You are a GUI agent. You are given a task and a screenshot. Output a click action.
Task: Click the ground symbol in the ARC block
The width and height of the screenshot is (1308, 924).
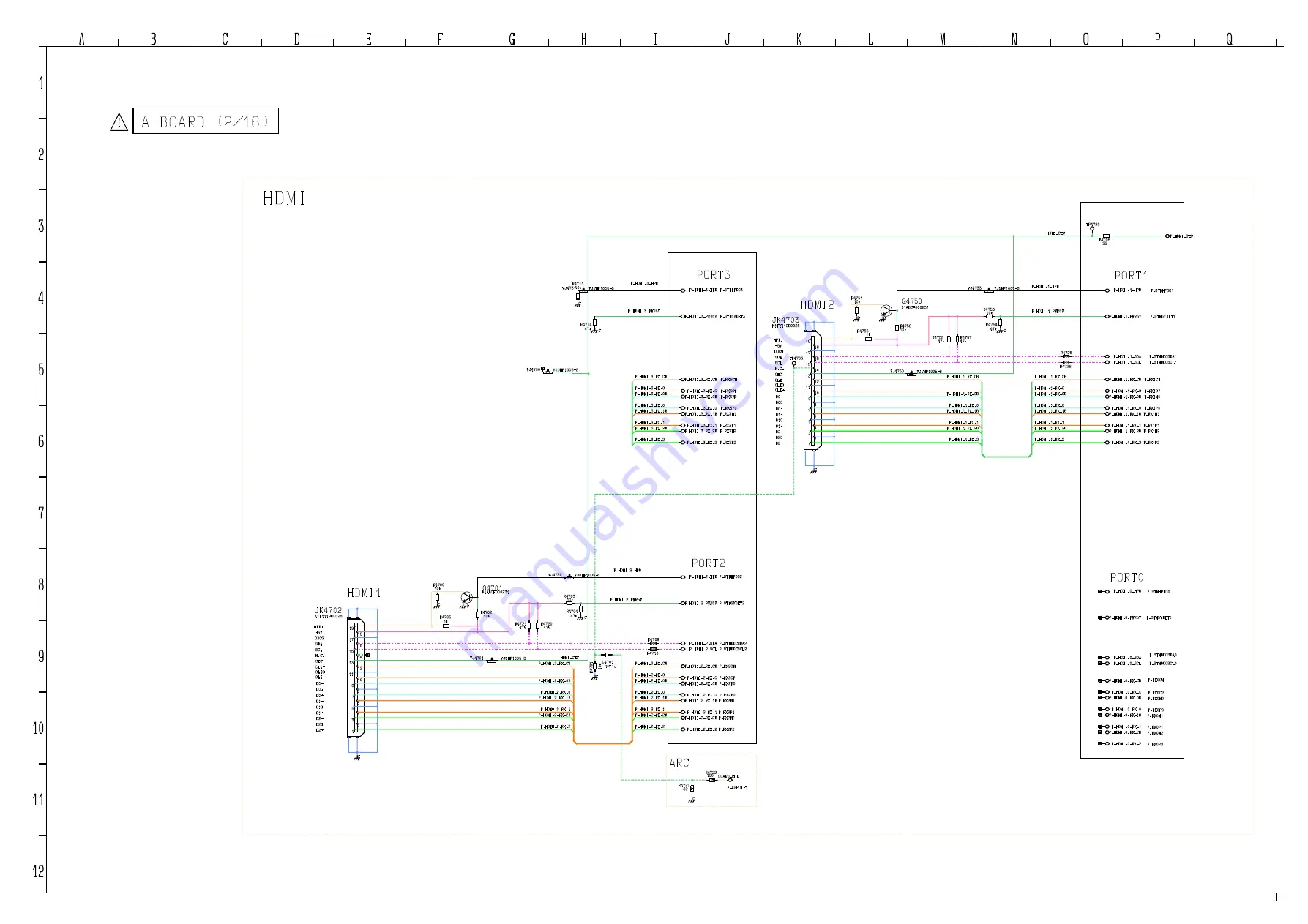(x=692, y=799)
